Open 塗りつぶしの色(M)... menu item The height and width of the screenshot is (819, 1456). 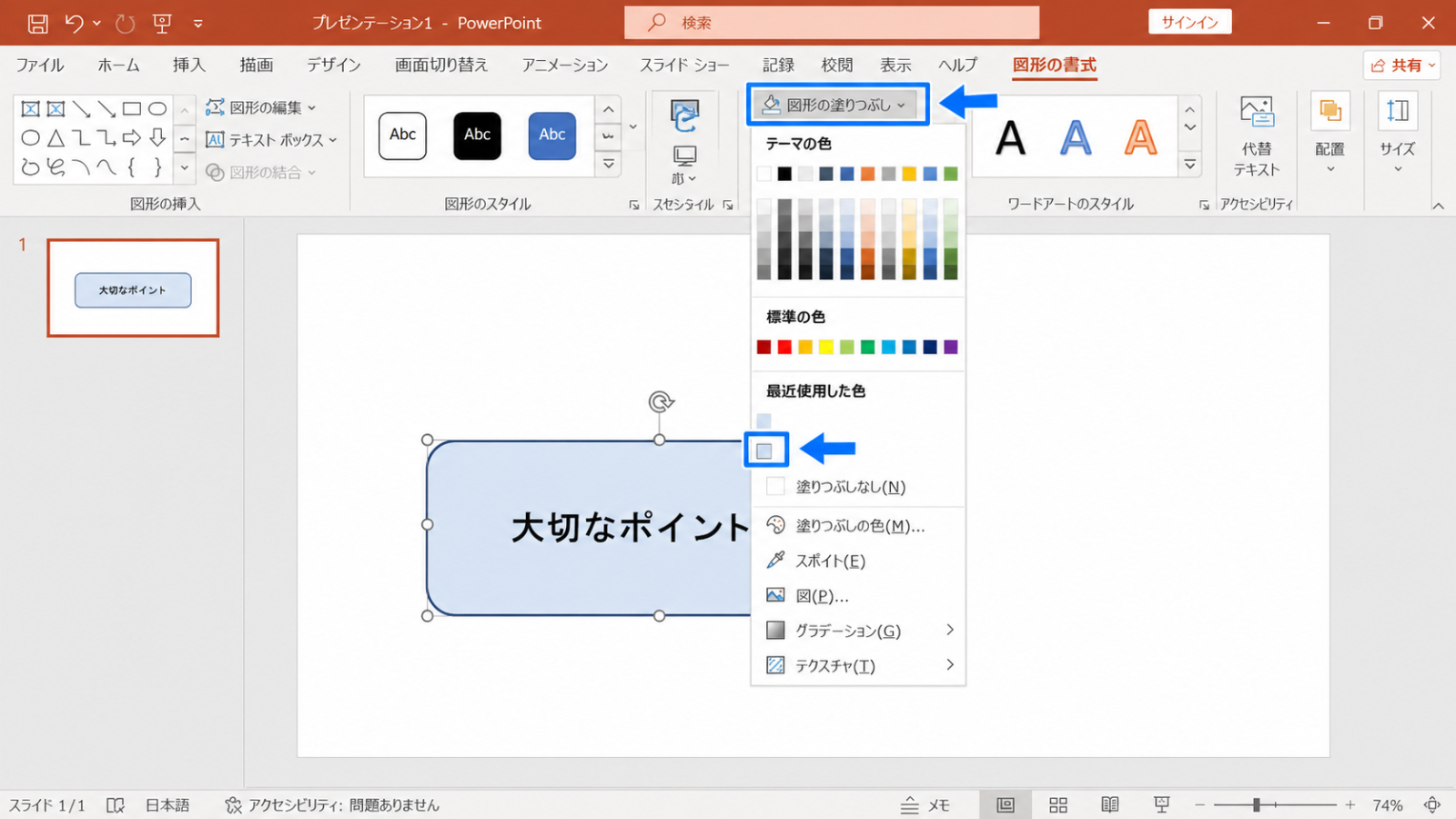(858, 526)
